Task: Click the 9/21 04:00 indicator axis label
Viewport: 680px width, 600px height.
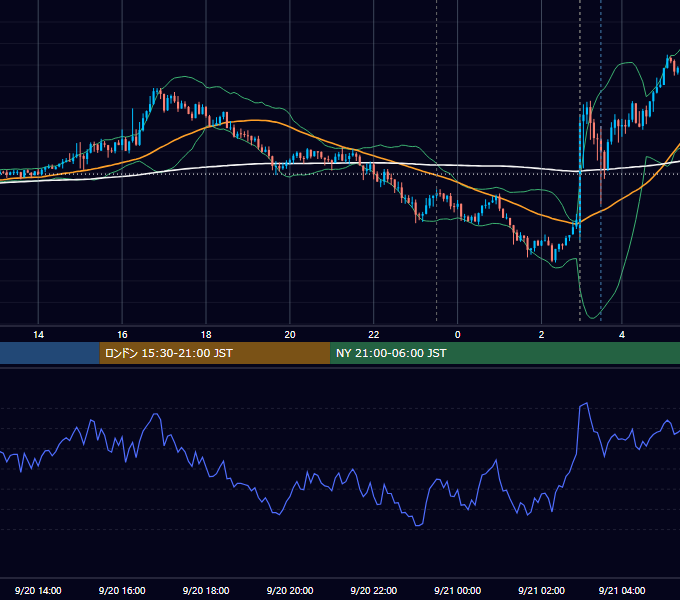Action: coord(622,590)
